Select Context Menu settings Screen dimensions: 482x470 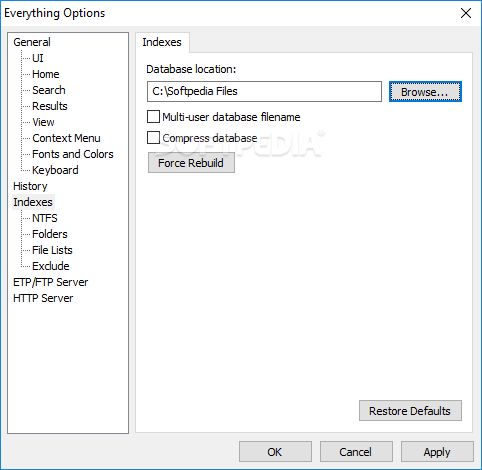coord(66,138)
